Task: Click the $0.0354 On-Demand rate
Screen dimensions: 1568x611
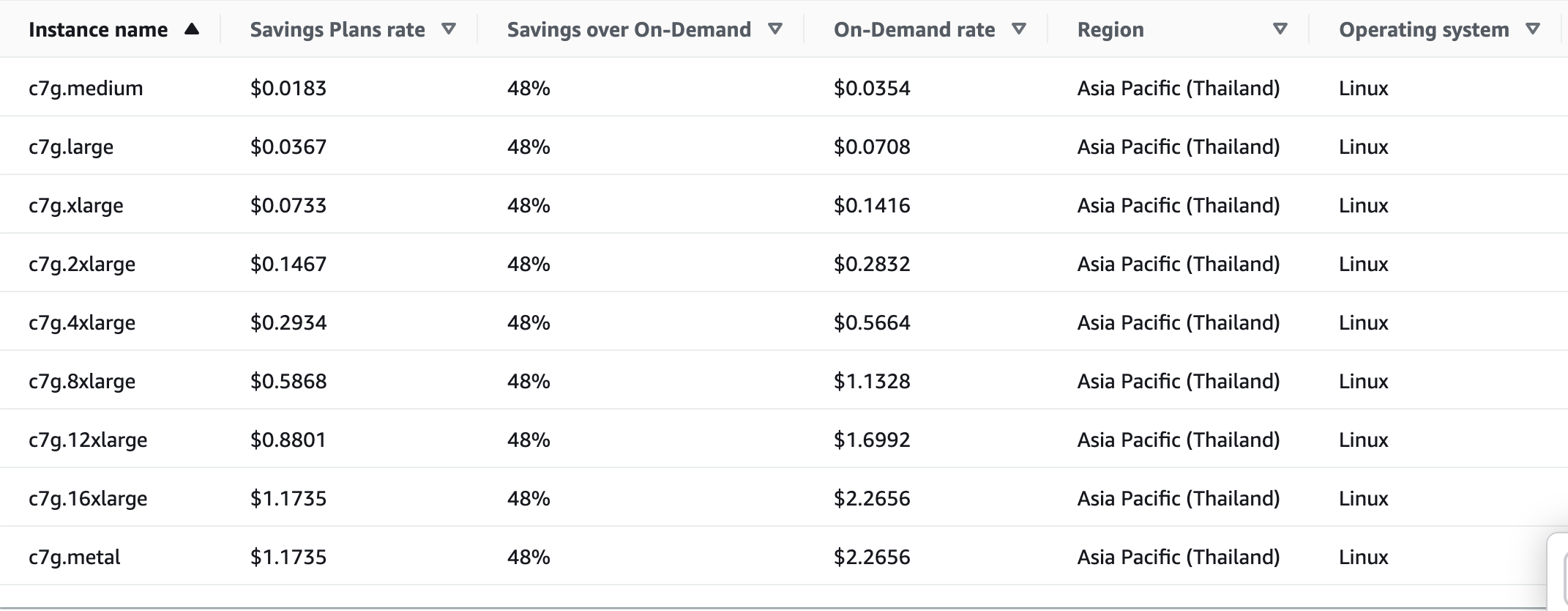Action: point(872,88)
